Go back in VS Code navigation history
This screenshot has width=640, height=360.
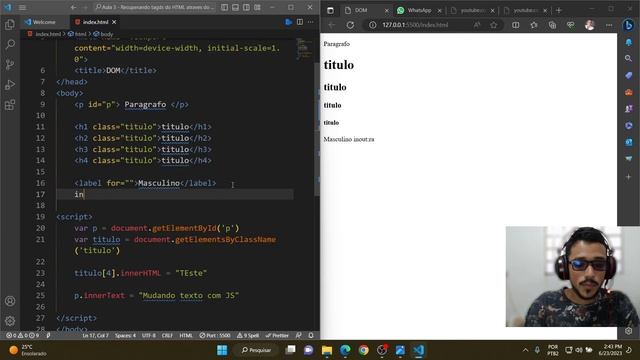click(x=73, y=7)
